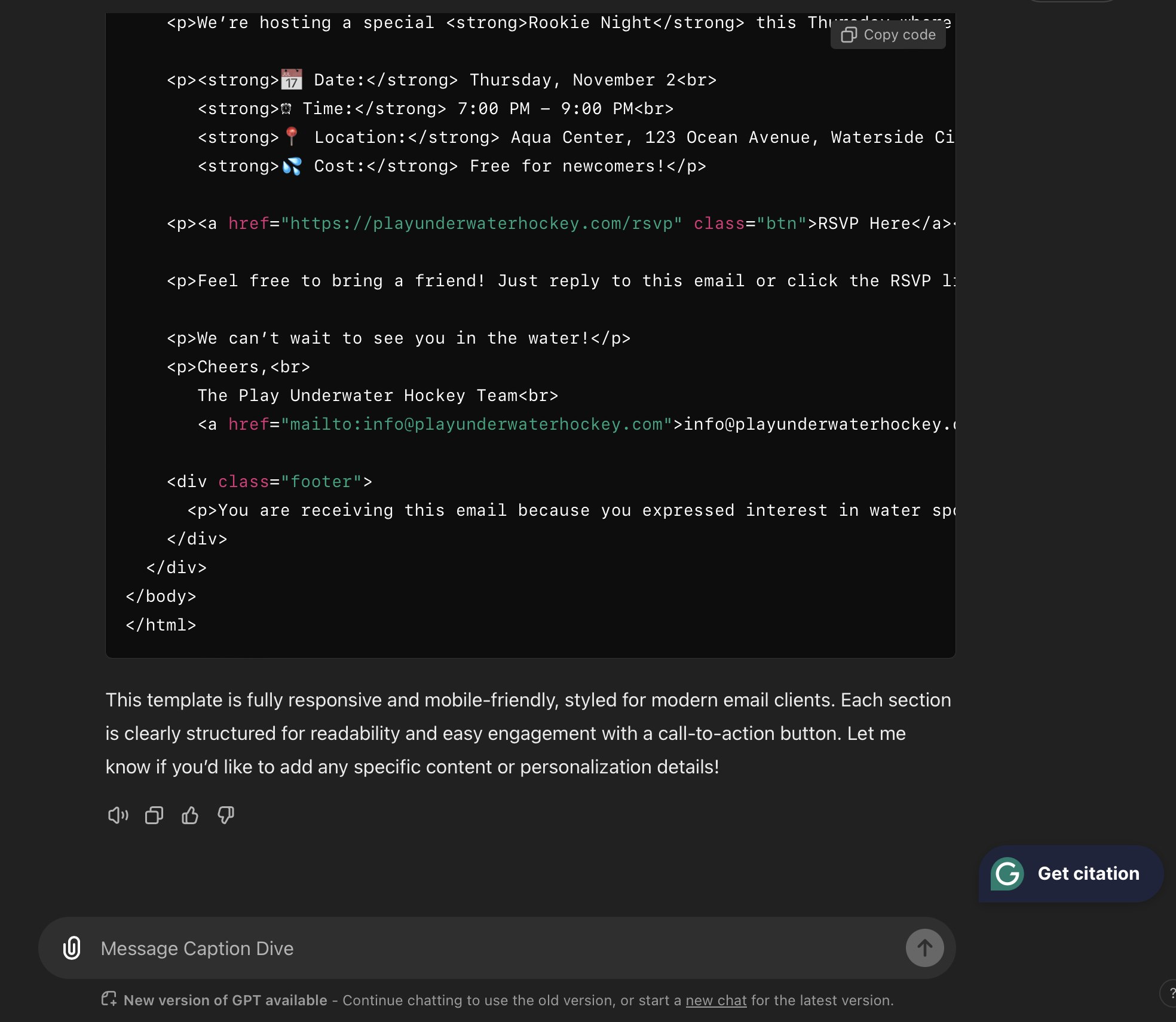Click the Get citation button

(1088, 874)
